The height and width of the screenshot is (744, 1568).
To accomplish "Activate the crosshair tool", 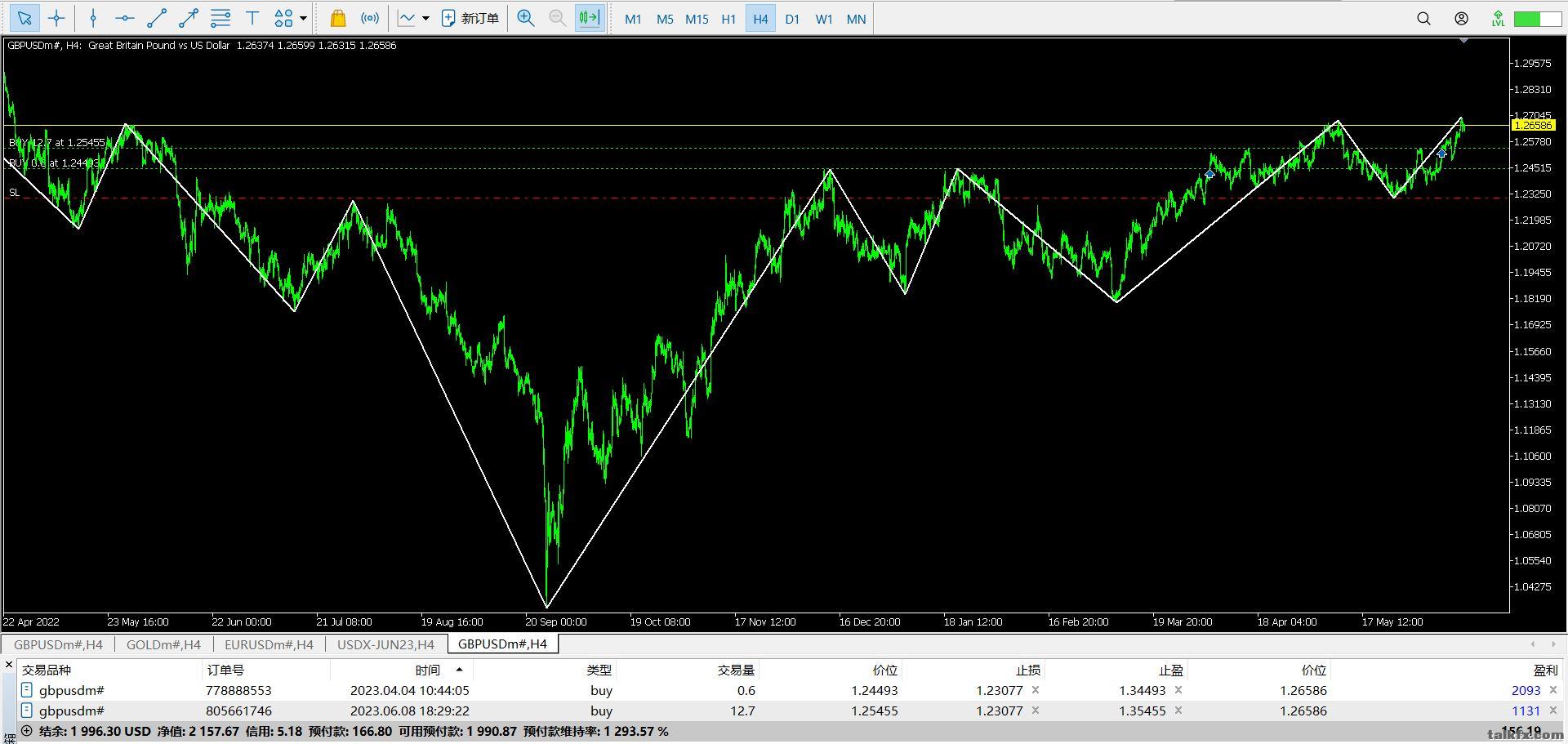I will pos(56,18).
